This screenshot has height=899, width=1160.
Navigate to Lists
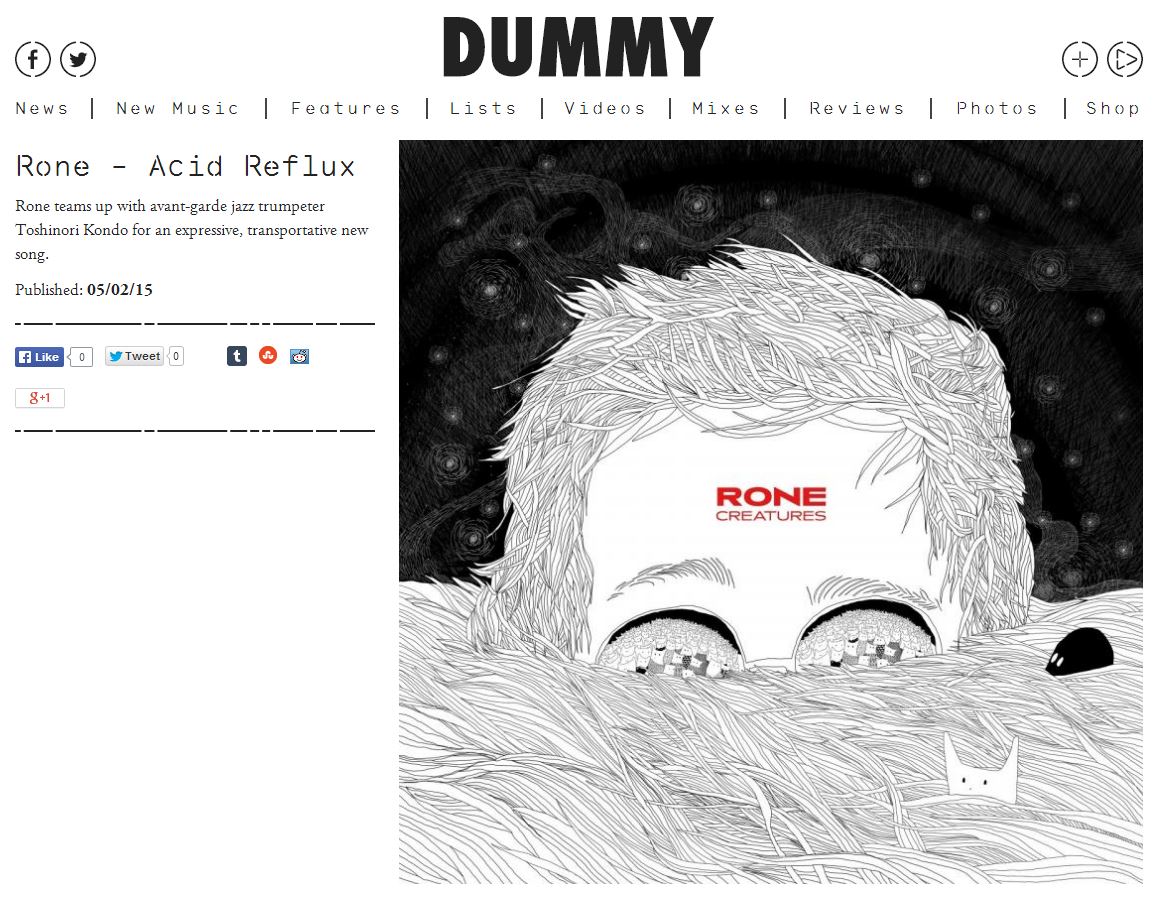click(x=483, y=108)
